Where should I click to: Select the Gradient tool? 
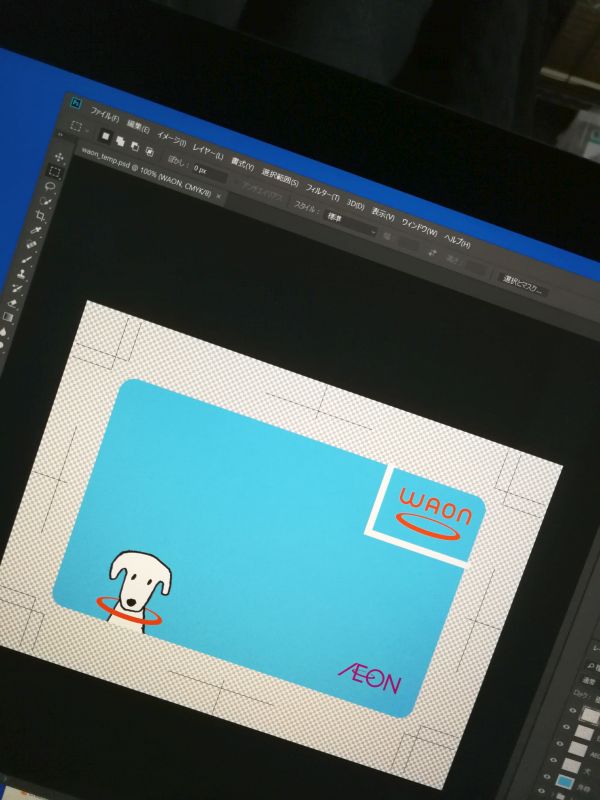(x=8, y=317)
